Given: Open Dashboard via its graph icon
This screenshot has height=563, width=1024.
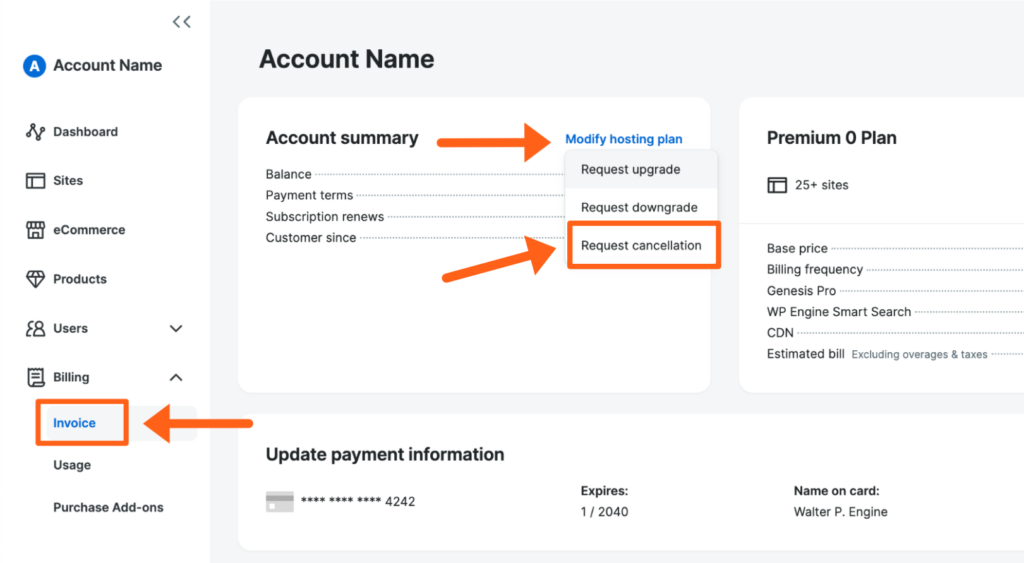Looking at the screenshot, I should click(x=36, y=132).
